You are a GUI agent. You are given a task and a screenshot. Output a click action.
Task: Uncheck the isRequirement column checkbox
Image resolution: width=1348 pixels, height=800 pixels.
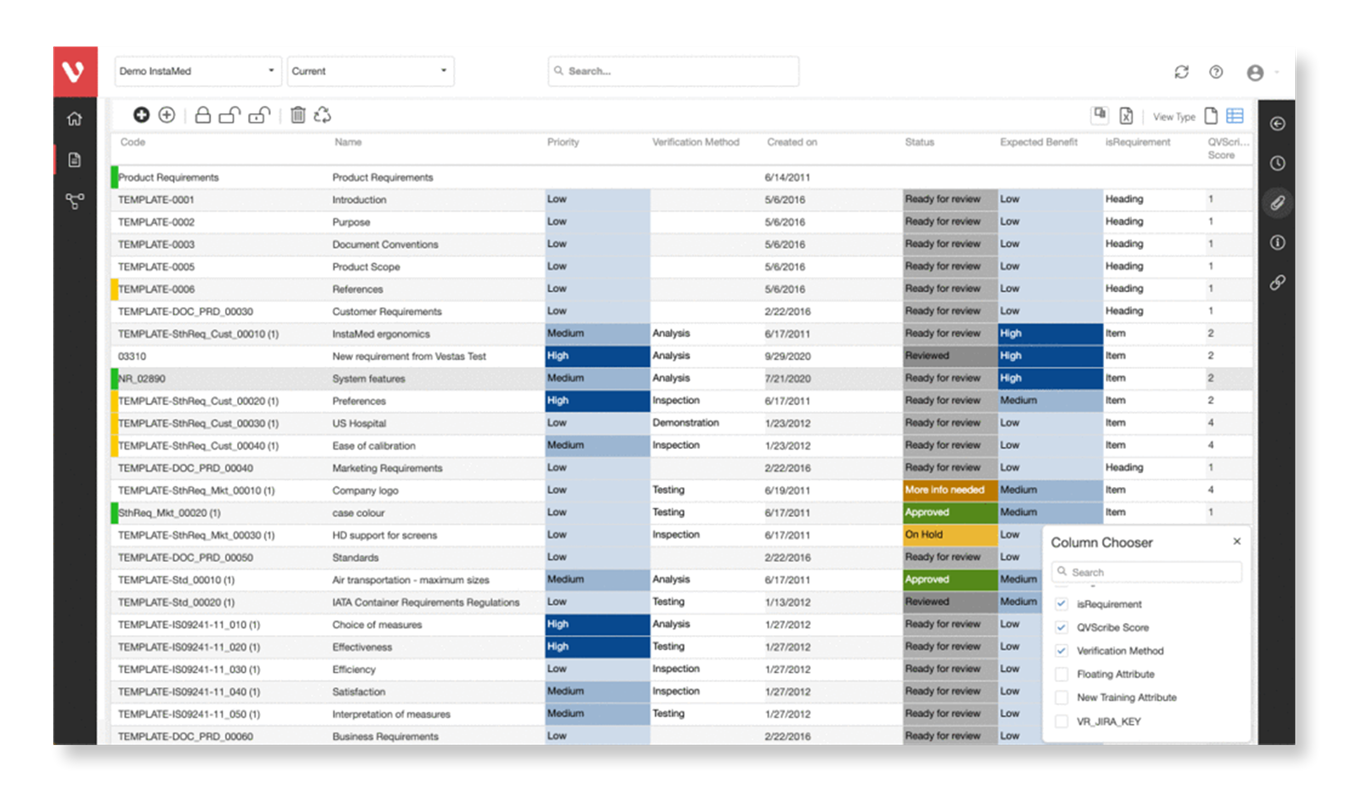tap(1061, 604)
